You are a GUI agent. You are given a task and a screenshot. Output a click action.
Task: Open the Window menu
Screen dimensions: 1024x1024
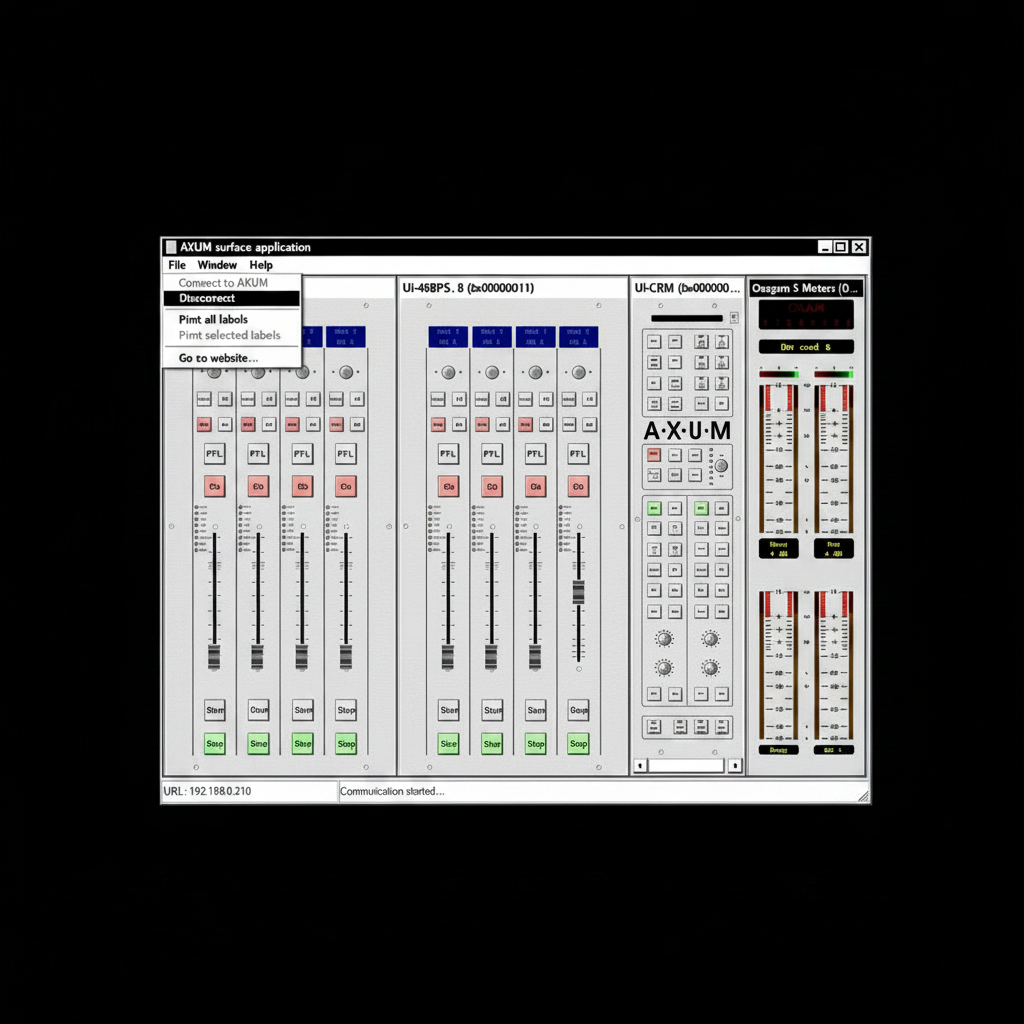click(x=217, y=265)
